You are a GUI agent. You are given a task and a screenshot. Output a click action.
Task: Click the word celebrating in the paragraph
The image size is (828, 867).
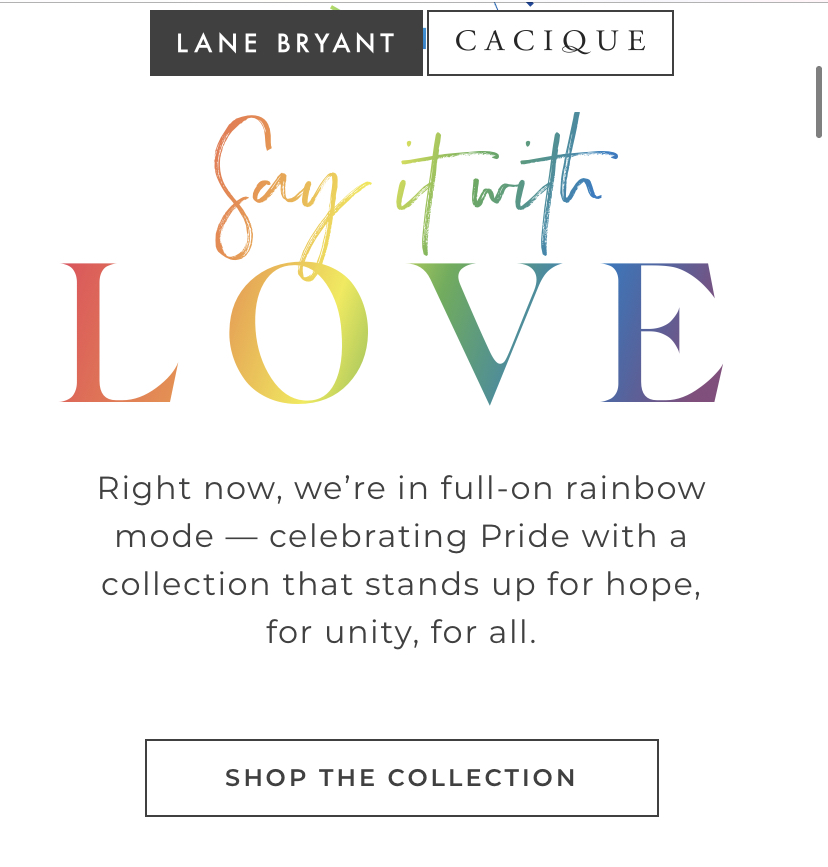(x=368, y=537)
